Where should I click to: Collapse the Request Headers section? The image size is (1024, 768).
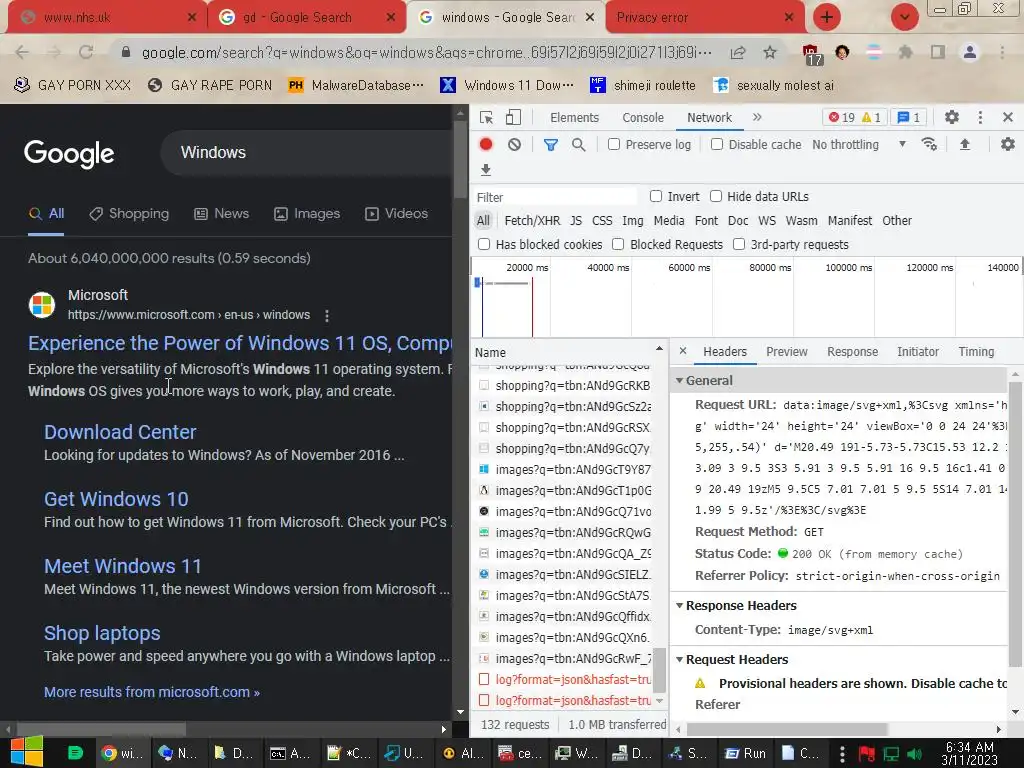679,660
